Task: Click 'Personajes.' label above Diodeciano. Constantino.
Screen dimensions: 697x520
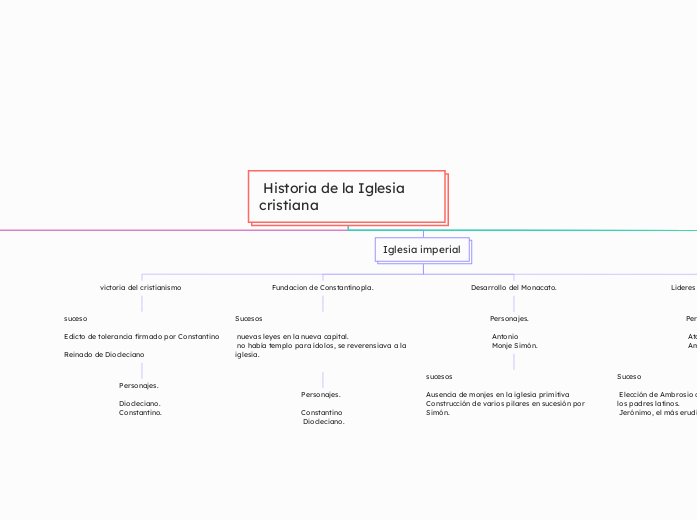Action: tap(139, 385)
